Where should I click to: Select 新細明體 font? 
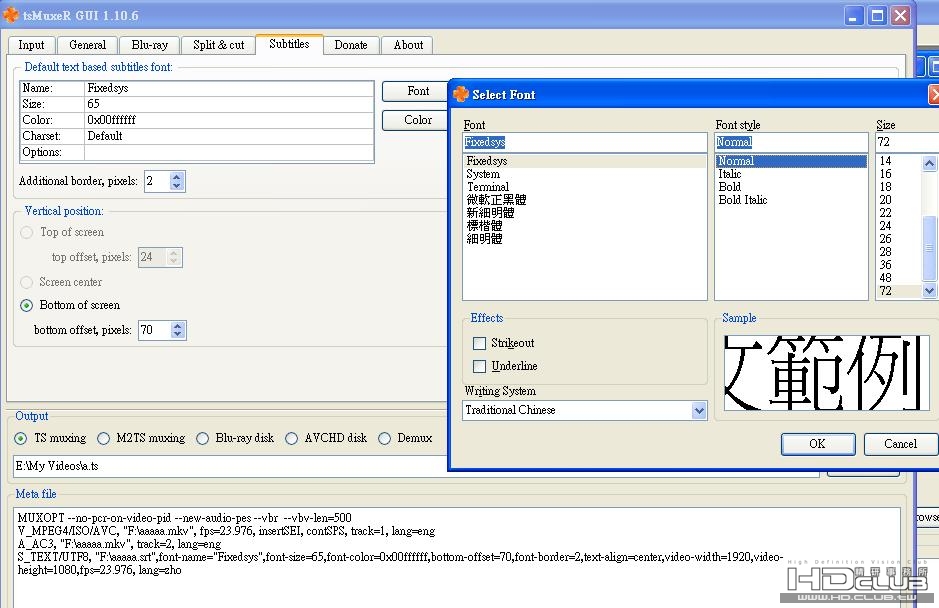click(584, 213)
